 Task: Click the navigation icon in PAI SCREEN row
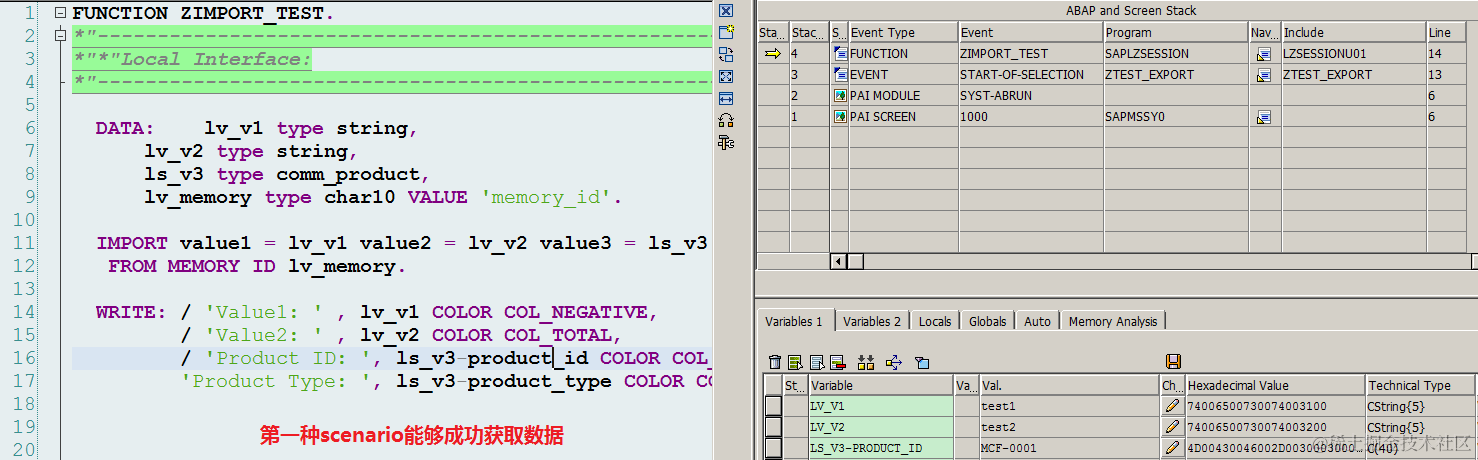pyautogui.click(x=1264, y=117)
